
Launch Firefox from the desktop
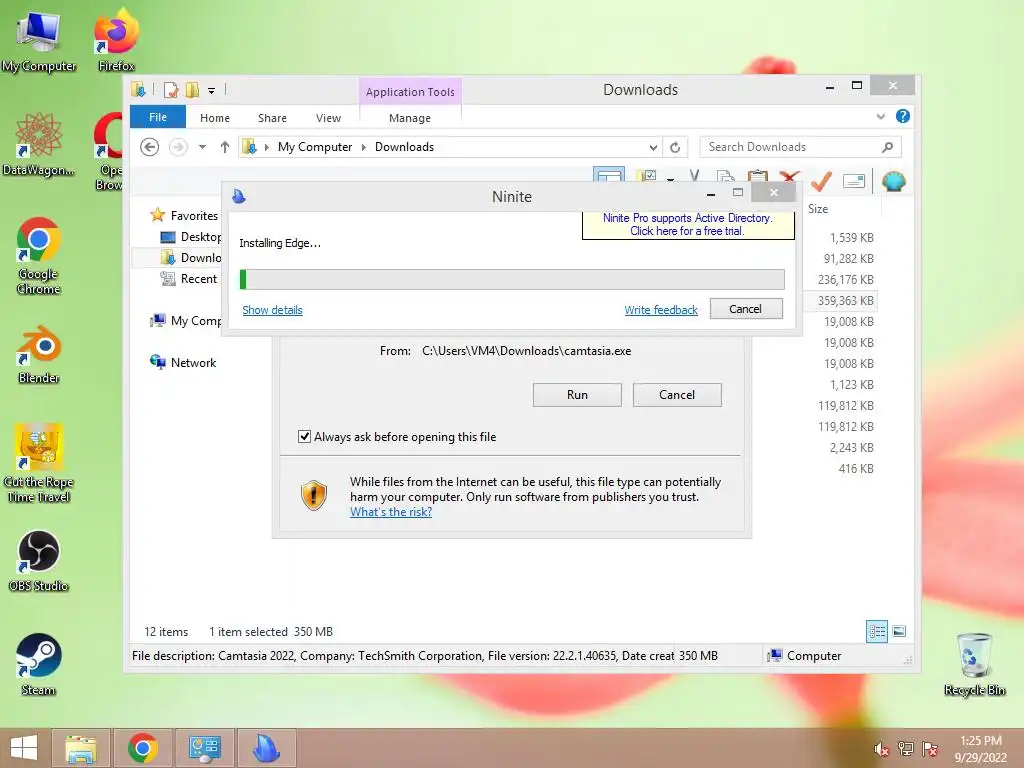click(x=116, y=40)
